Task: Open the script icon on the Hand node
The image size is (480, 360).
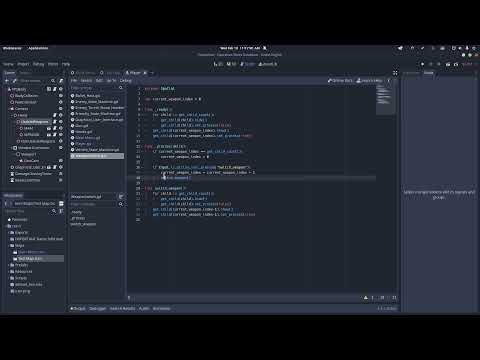Action: pyautogui.click(x=55, y=115)
